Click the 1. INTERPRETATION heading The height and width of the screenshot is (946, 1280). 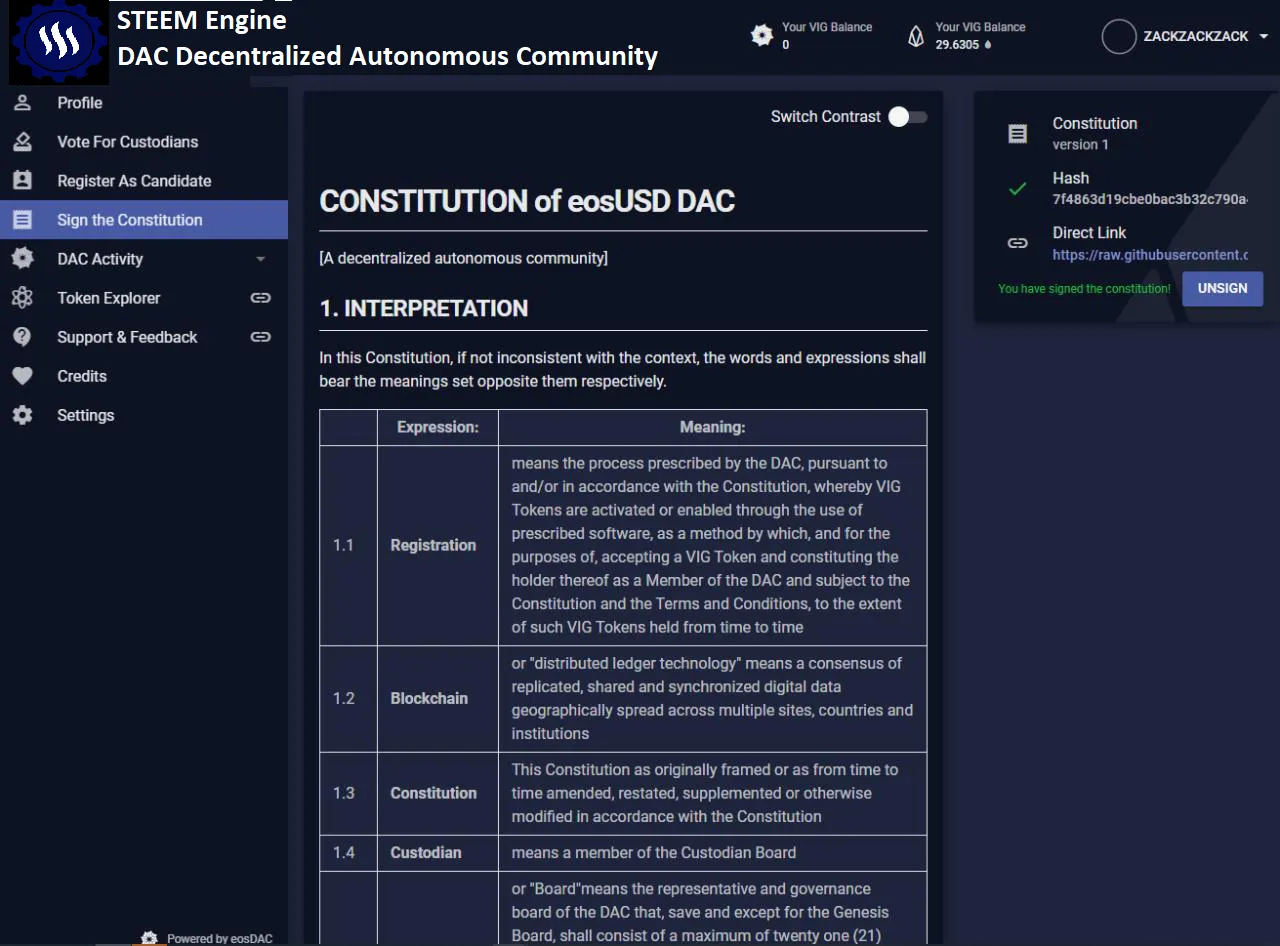coord(424,308)
